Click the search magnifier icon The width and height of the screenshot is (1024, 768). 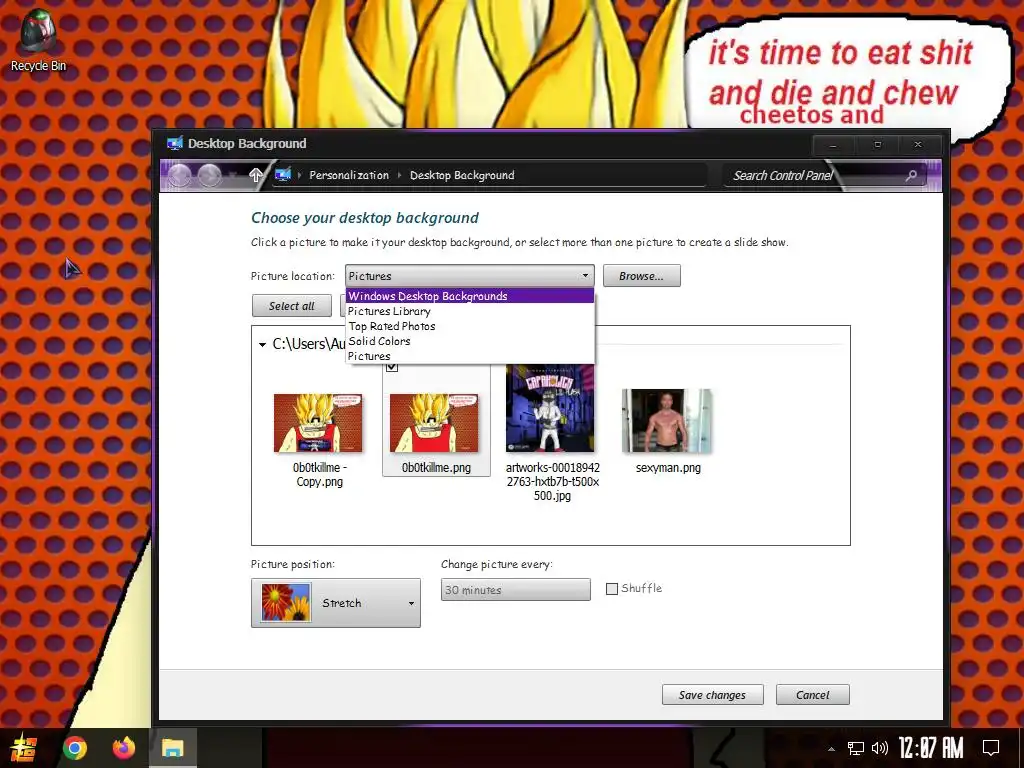(x=912, y=175)
